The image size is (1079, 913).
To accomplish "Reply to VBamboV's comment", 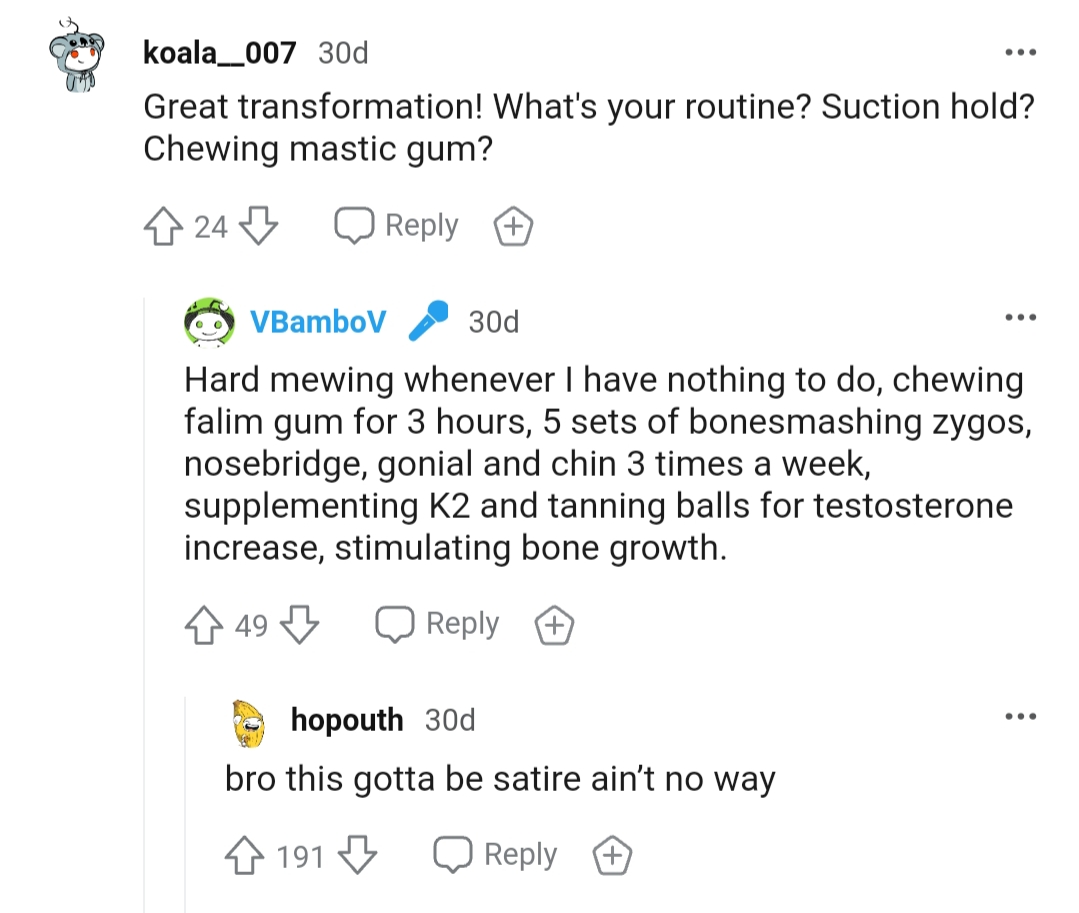I will [x=437, y=624].
